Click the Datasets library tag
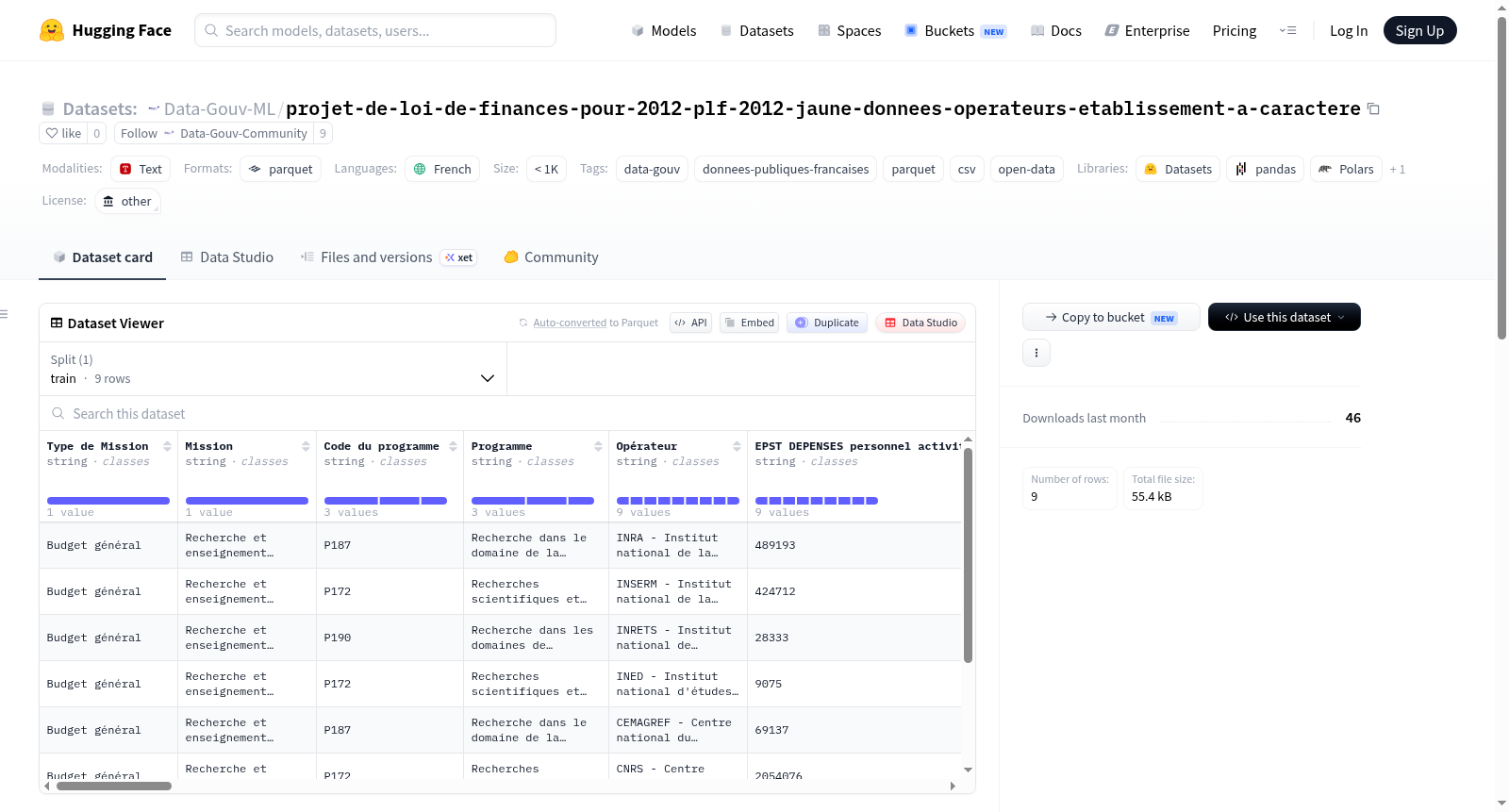Image resolution: width=1509 pixels, height=812 pixels. (x=1178, y=169)
